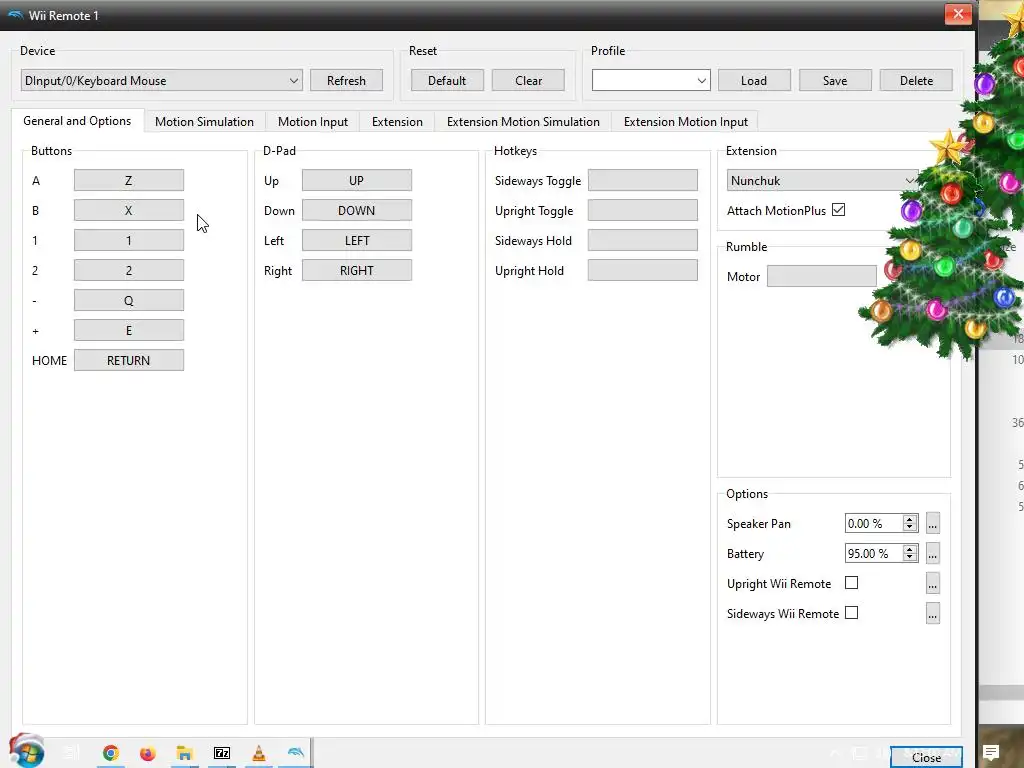
Task: Expand the Extension Nunchuk dropdown
Action: 823,180
